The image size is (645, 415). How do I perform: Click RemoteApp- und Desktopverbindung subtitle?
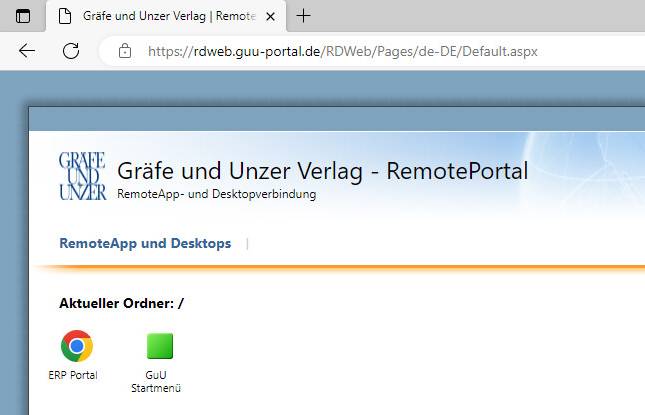pyautogui.click(x=217, y=194)
